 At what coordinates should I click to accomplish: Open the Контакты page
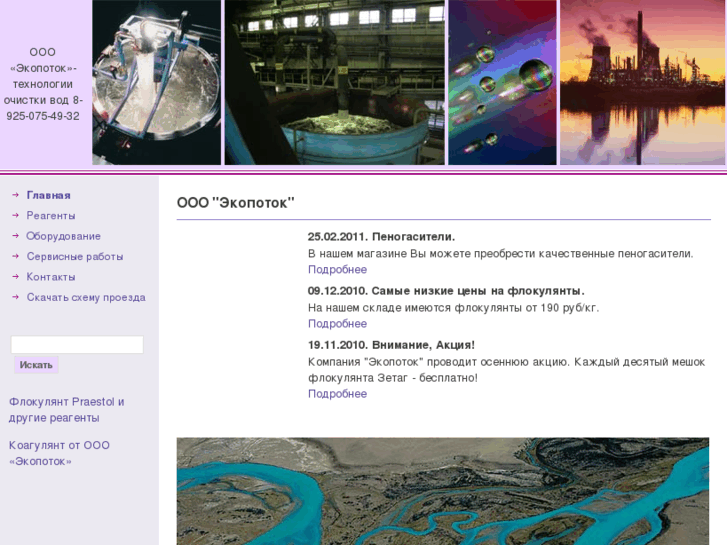[51, 277]
